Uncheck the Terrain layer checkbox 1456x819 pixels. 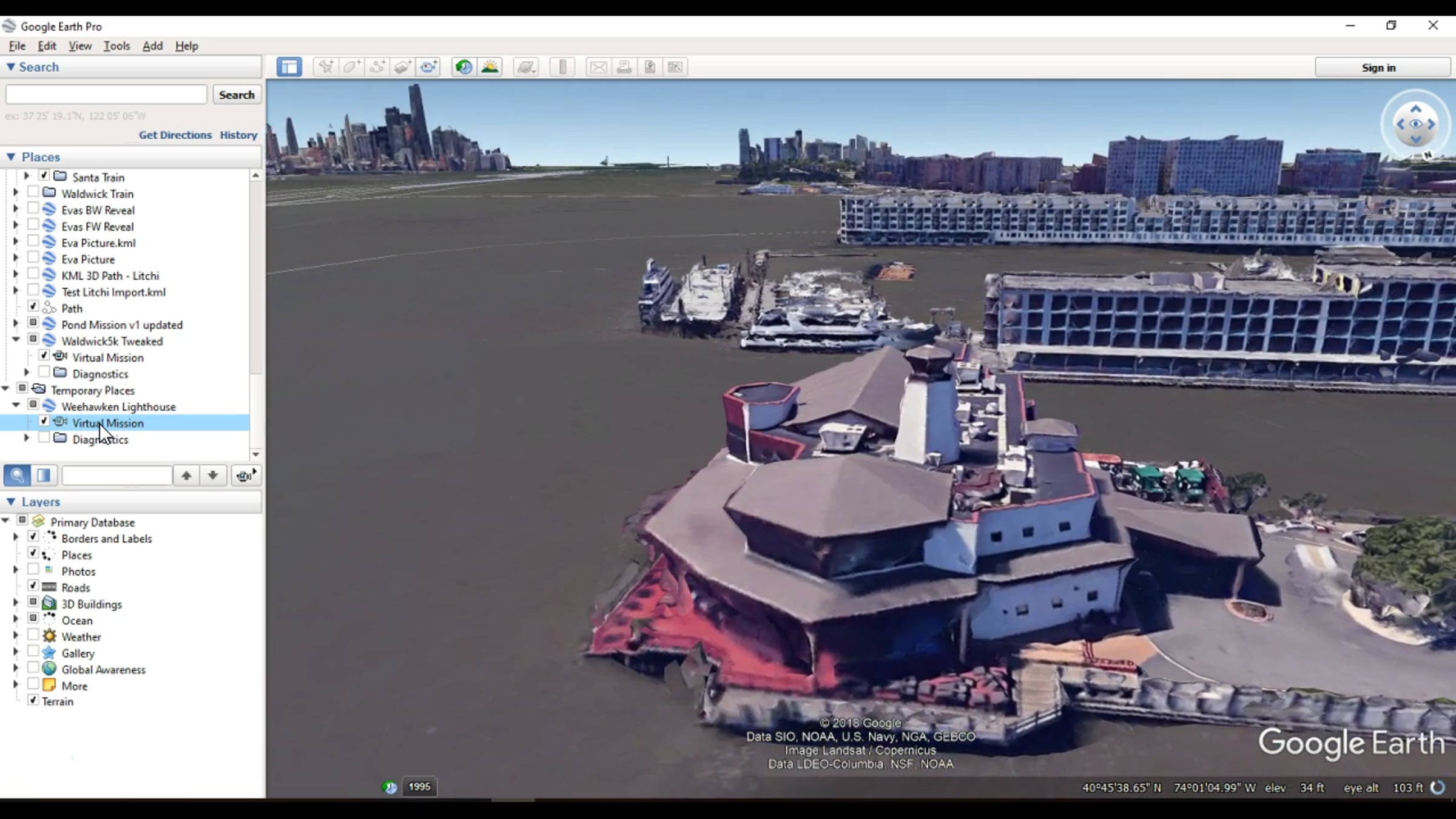pyautogui.click(x=33, y=700)
